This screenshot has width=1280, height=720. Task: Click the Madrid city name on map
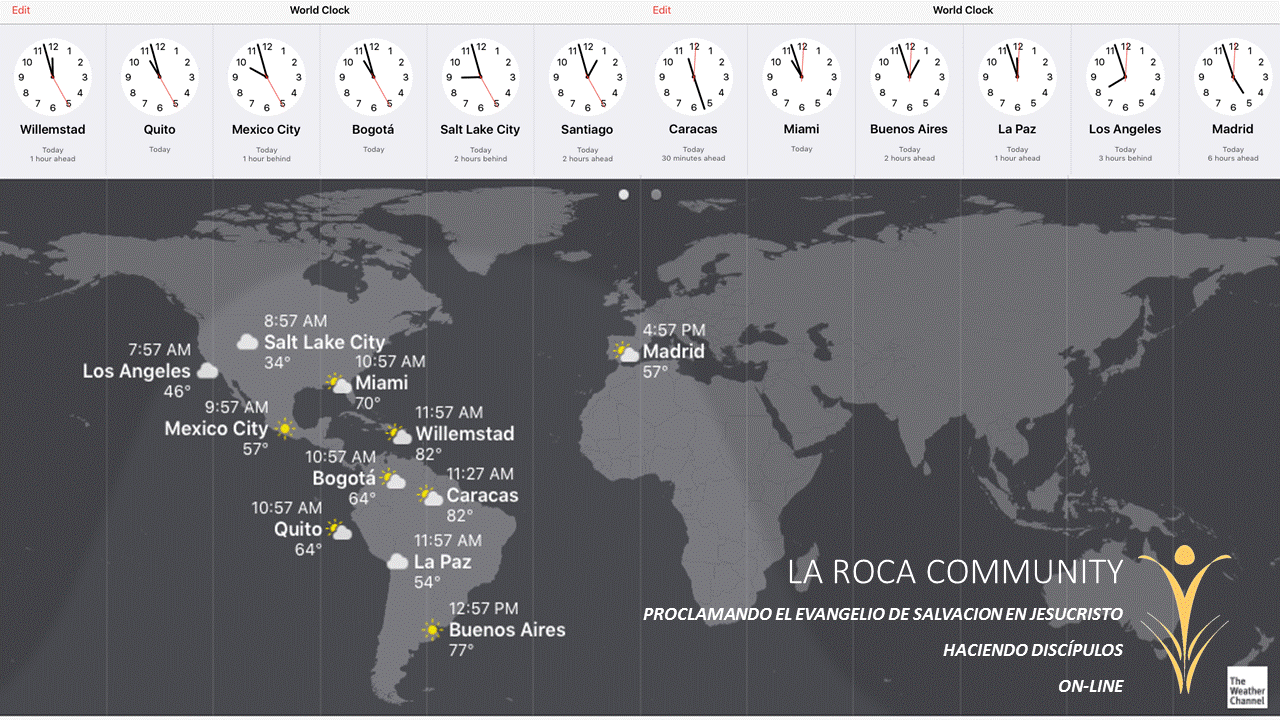674,351
